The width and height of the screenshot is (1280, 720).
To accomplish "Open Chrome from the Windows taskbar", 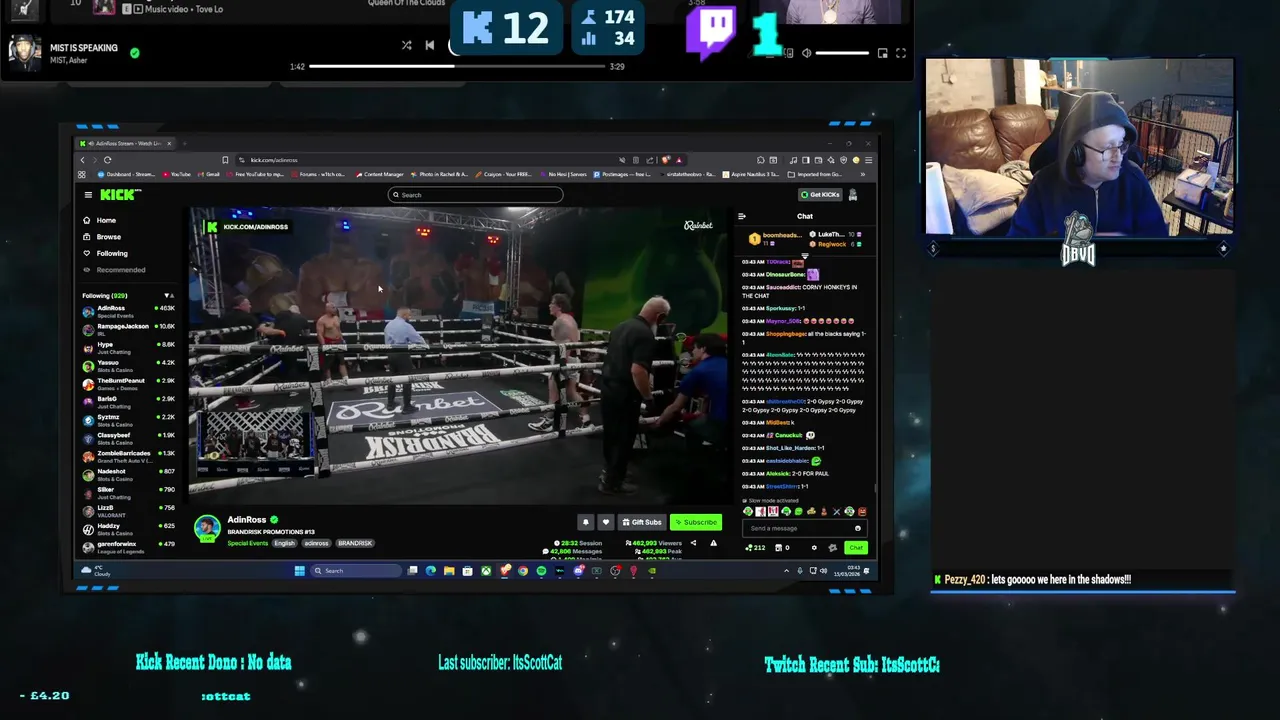I will click(x=523, y=571).
